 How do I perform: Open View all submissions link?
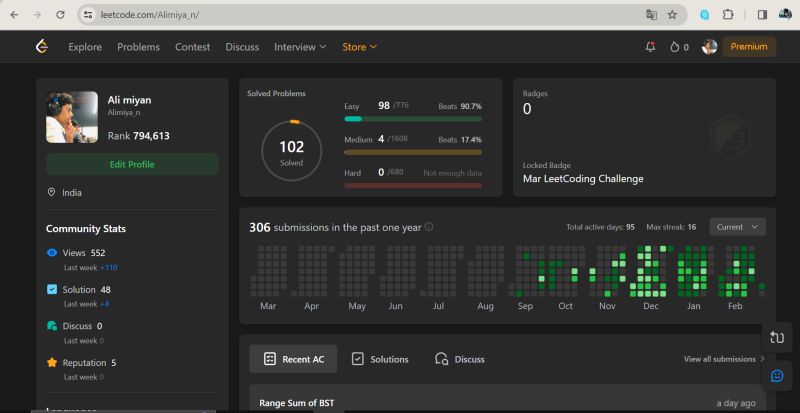723,359
